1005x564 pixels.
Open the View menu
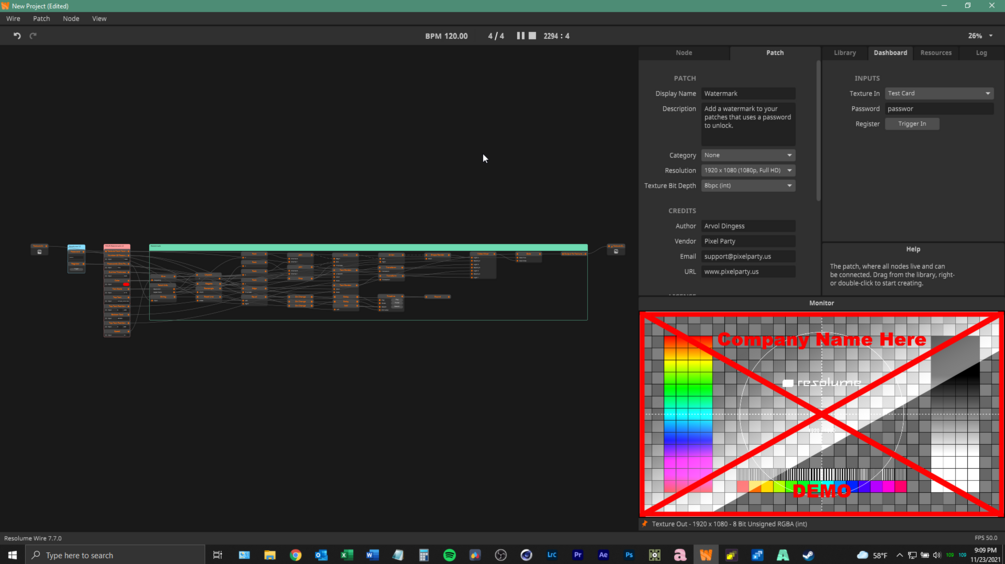click(x=99, y=19)
